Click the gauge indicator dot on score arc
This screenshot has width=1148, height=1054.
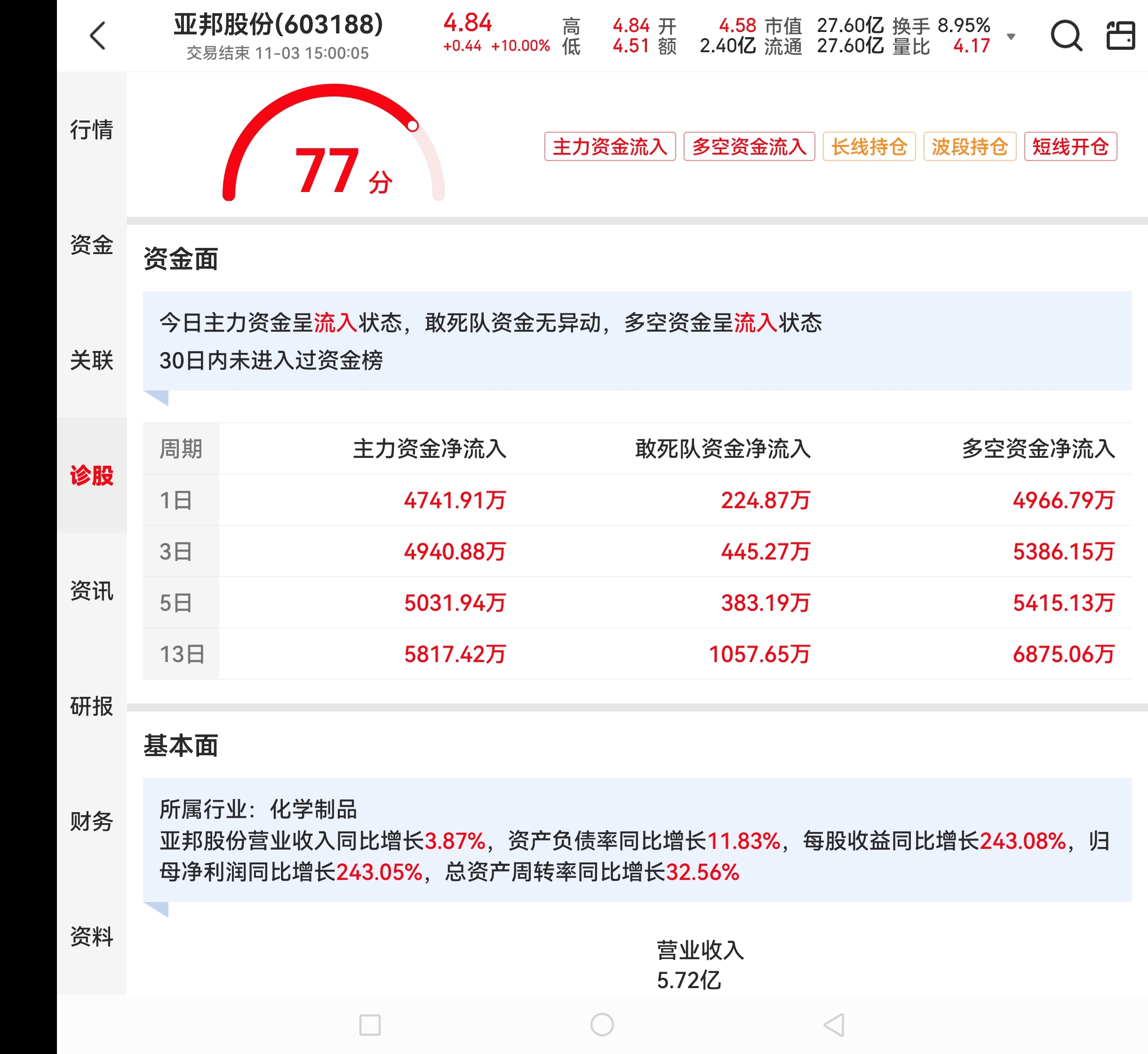[x=412, y=126]
